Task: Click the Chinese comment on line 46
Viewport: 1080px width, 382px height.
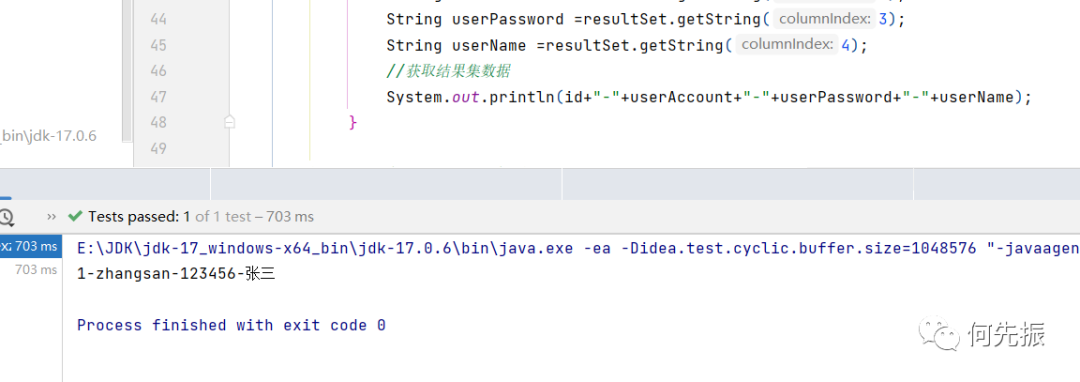Action: coord(448,71)
